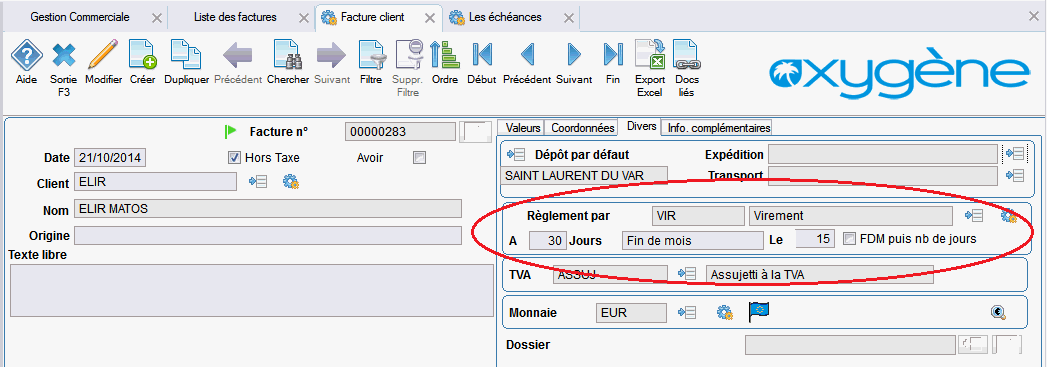Click the European flag icon by Monnaie
The height and width of the screenshot is (367, 1047).
(759, 312)
